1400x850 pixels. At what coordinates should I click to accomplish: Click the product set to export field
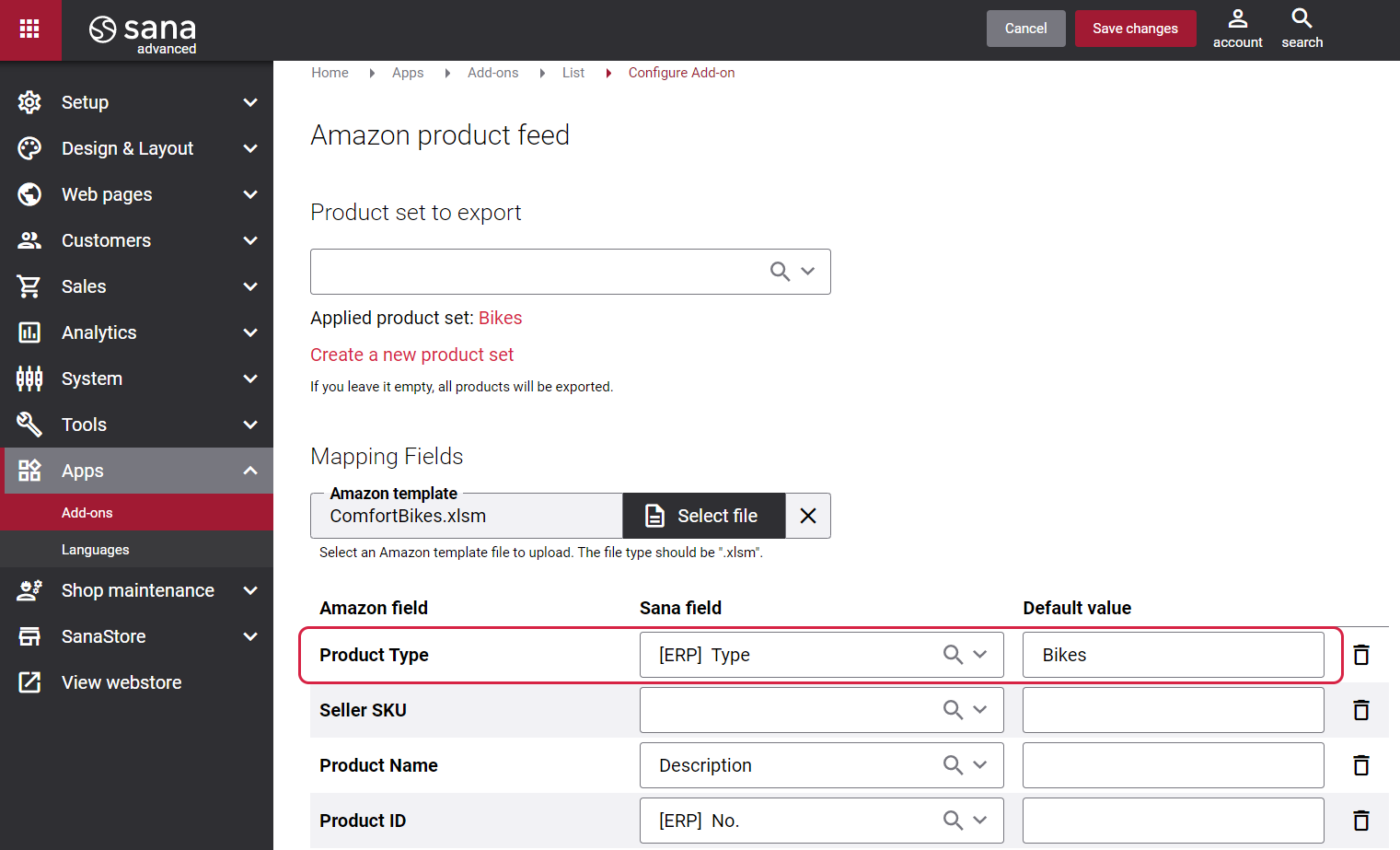[570, 272]
